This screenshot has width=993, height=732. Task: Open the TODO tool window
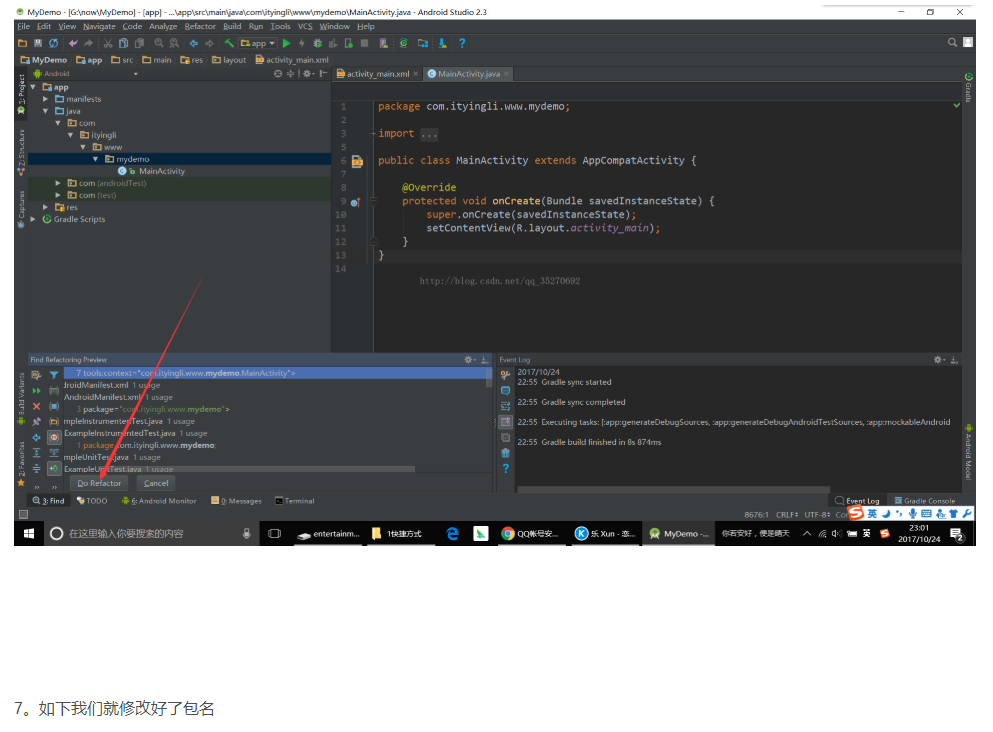point(92,501)
